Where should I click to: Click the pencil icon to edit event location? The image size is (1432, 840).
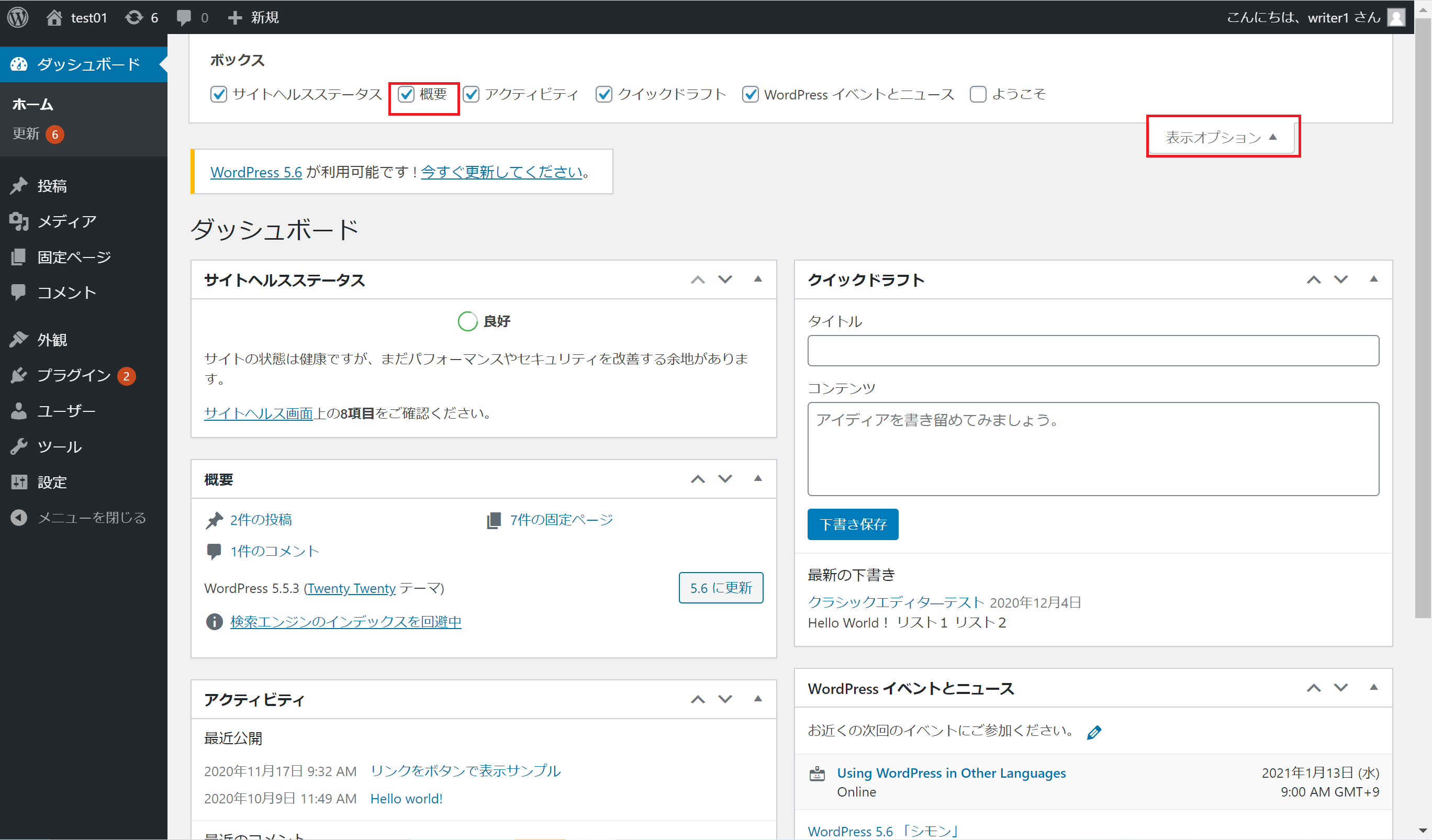(1094, 732)
